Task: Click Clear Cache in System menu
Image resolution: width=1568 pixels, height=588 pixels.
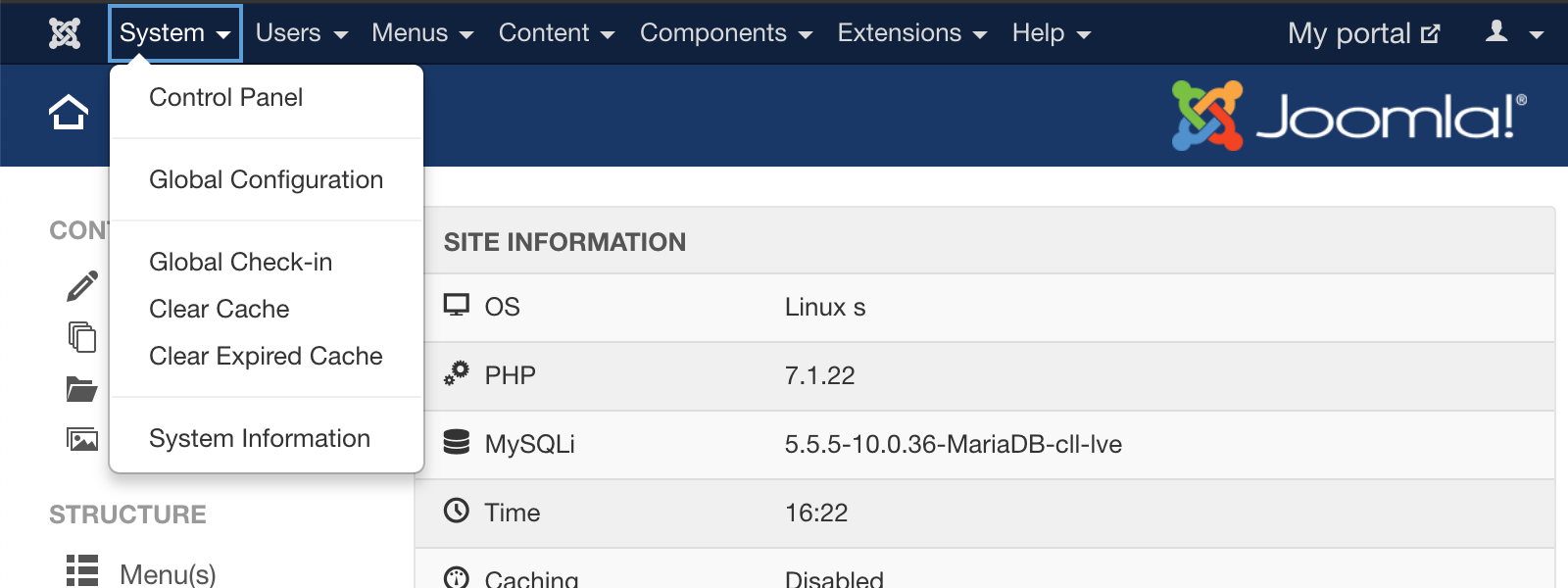Action: (219, 309)
